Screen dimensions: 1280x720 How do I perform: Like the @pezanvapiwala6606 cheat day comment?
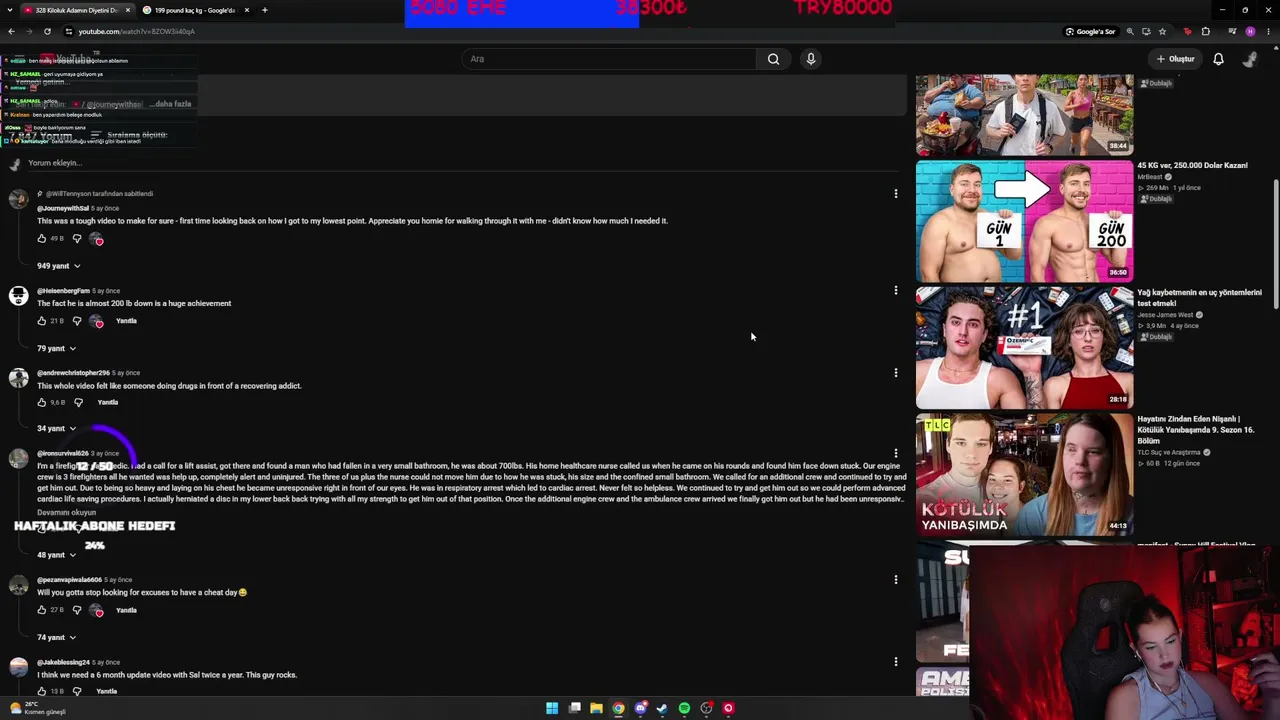point(41,610)
